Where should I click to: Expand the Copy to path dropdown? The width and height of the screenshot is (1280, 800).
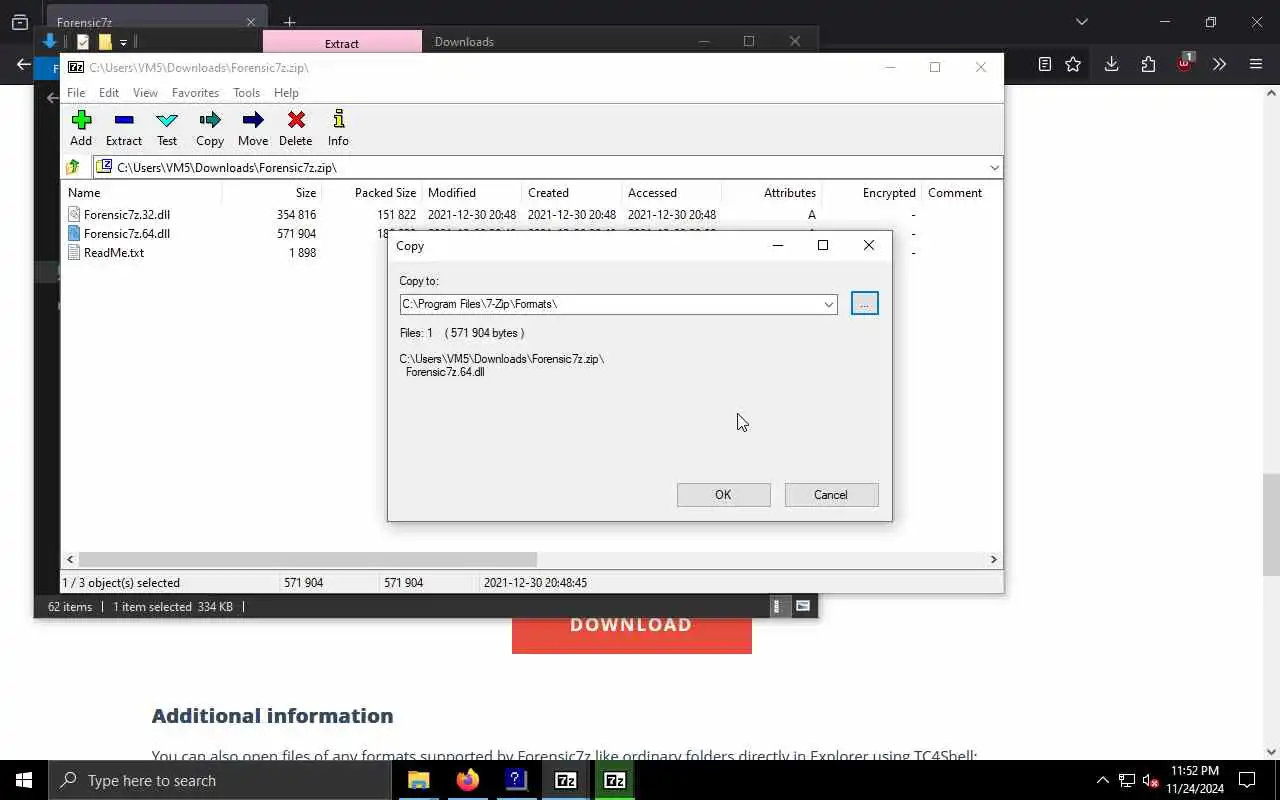[828, 304]
